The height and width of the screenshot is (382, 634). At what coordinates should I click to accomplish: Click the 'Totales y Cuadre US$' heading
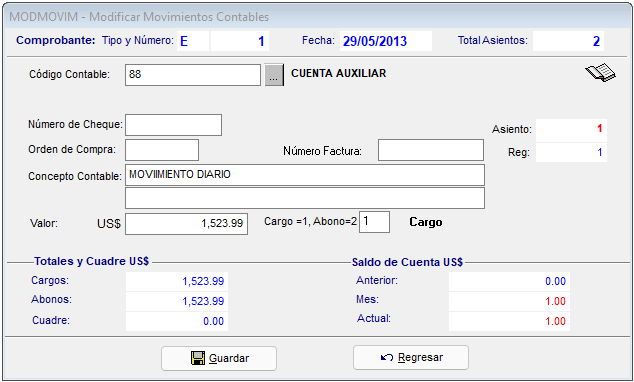91,261
